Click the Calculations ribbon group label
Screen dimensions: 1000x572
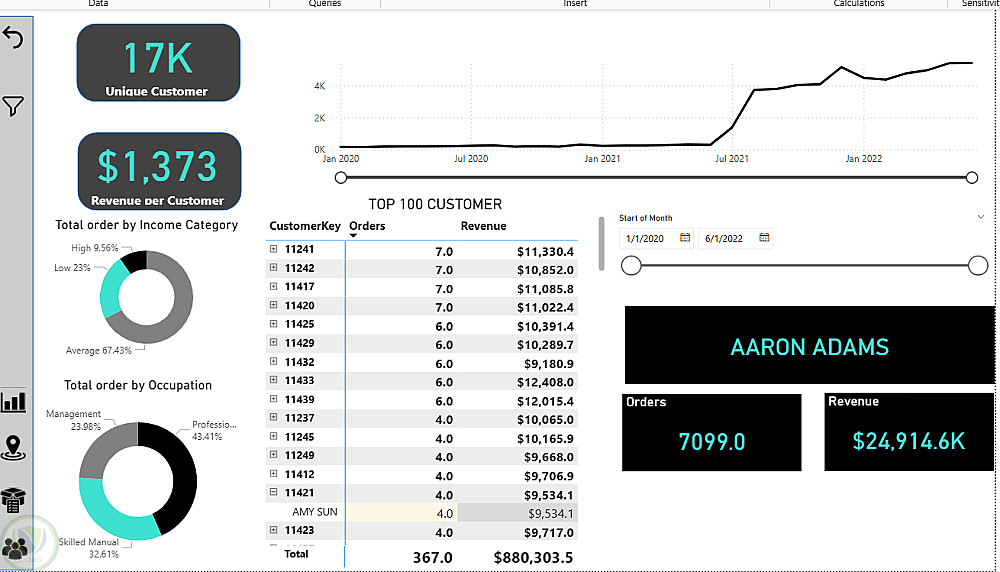(858, 3)
